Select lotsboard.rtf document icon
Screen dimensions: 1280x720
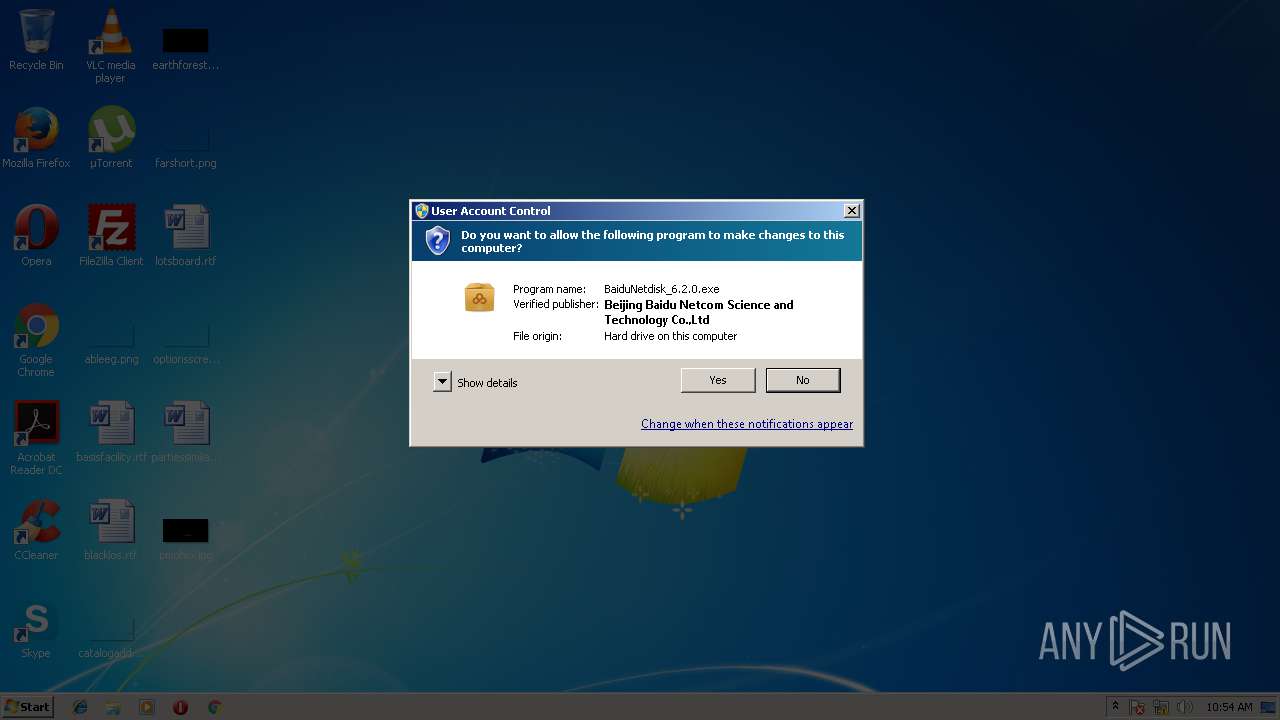click(x=186, y=236)
